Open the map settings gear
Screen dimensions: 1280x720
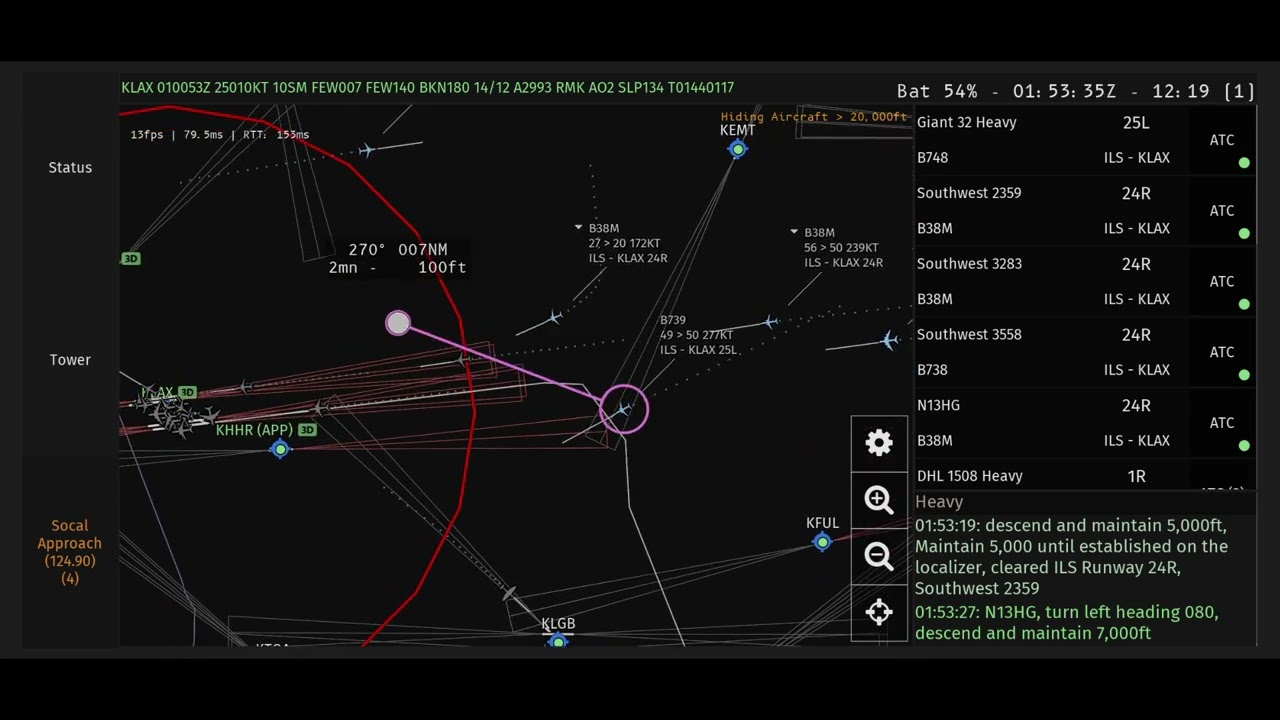[x=879, y=443]
